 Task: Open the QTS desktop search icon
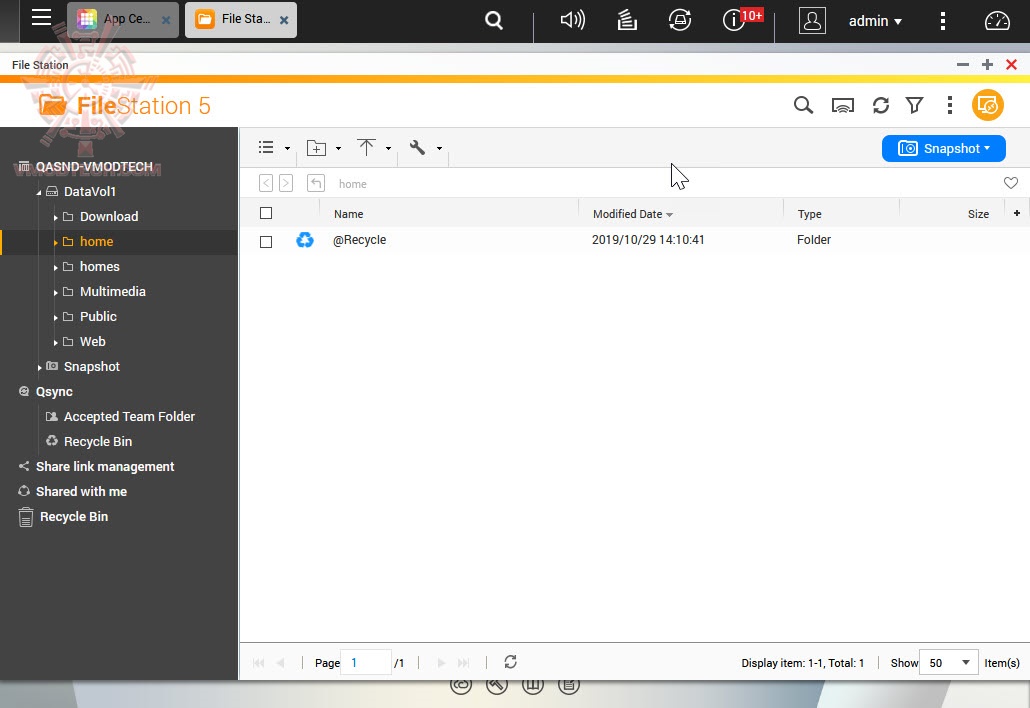click(494, 20)
